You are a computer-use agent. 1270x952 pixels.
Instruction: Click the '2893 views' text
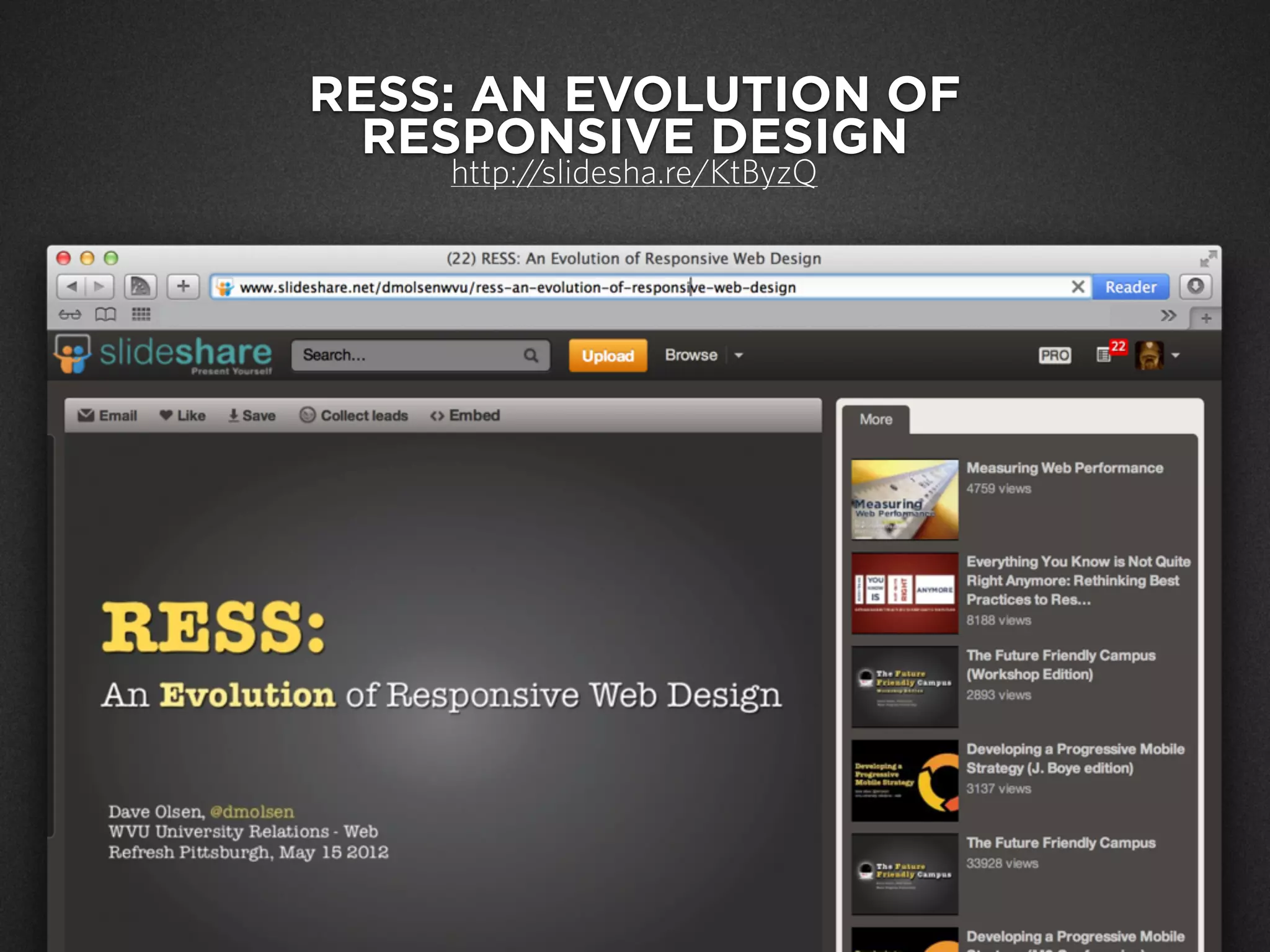coord(998,695)
